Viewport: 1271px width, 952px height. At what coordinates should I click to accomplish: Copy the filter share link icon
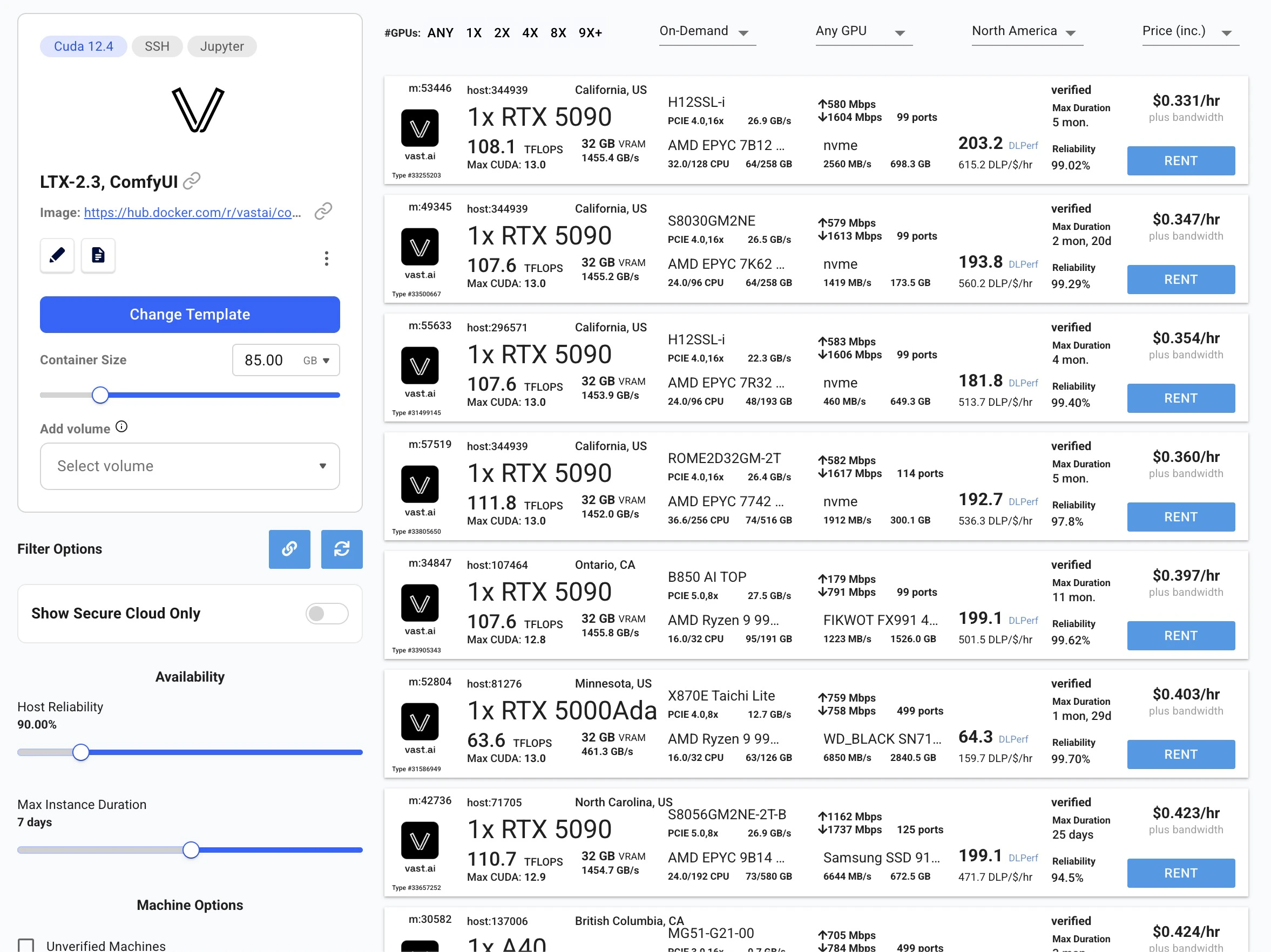[x=289, y=549]
